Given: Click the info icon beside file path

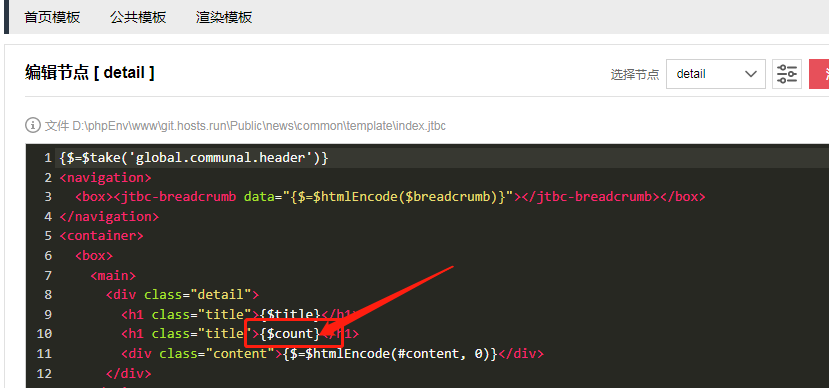Looking at the screenshot, I should click(x=33, y=126).
